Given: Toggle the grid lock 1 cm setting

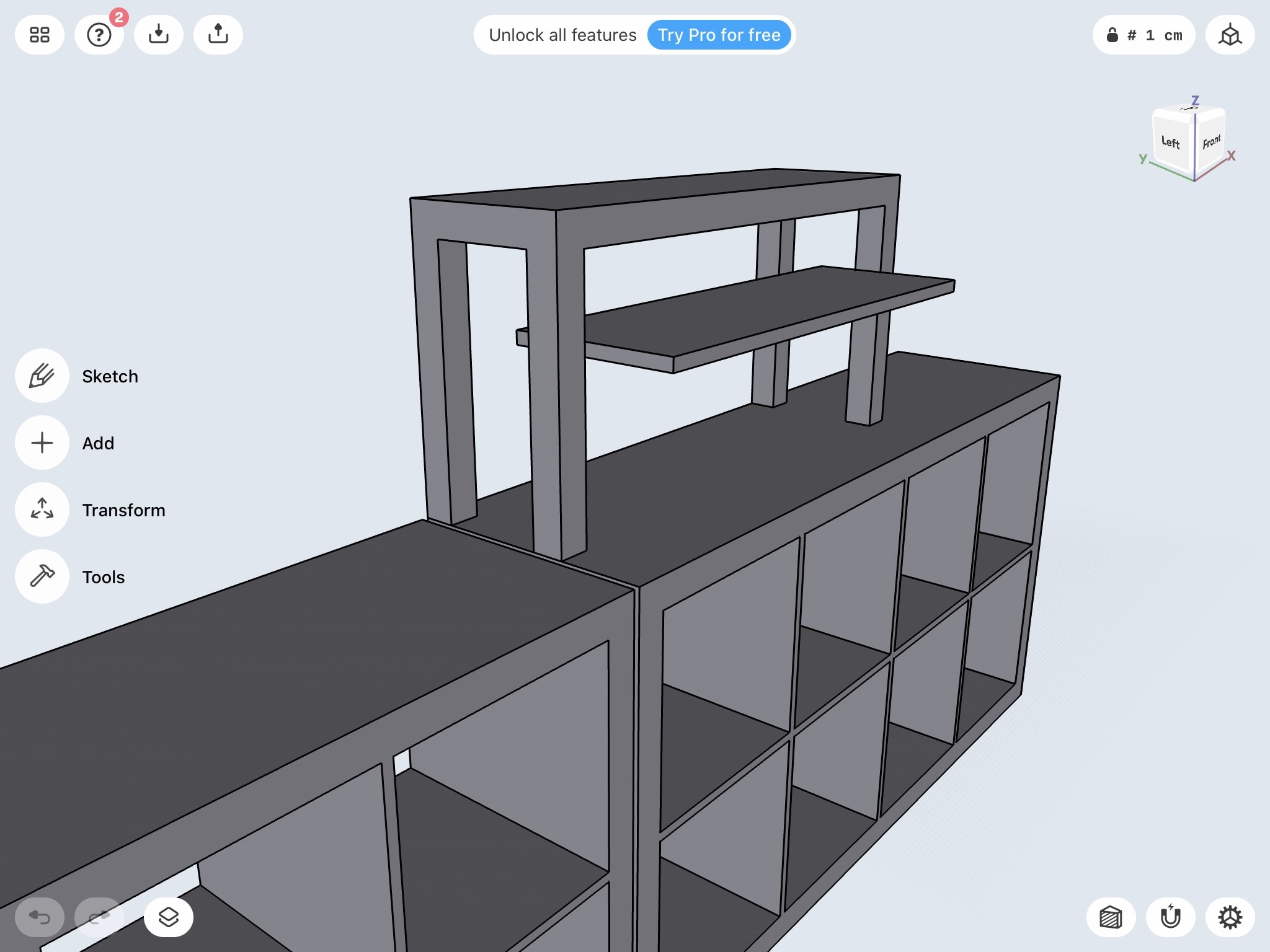Looking at the screenshot, I should click(1144, 35).
